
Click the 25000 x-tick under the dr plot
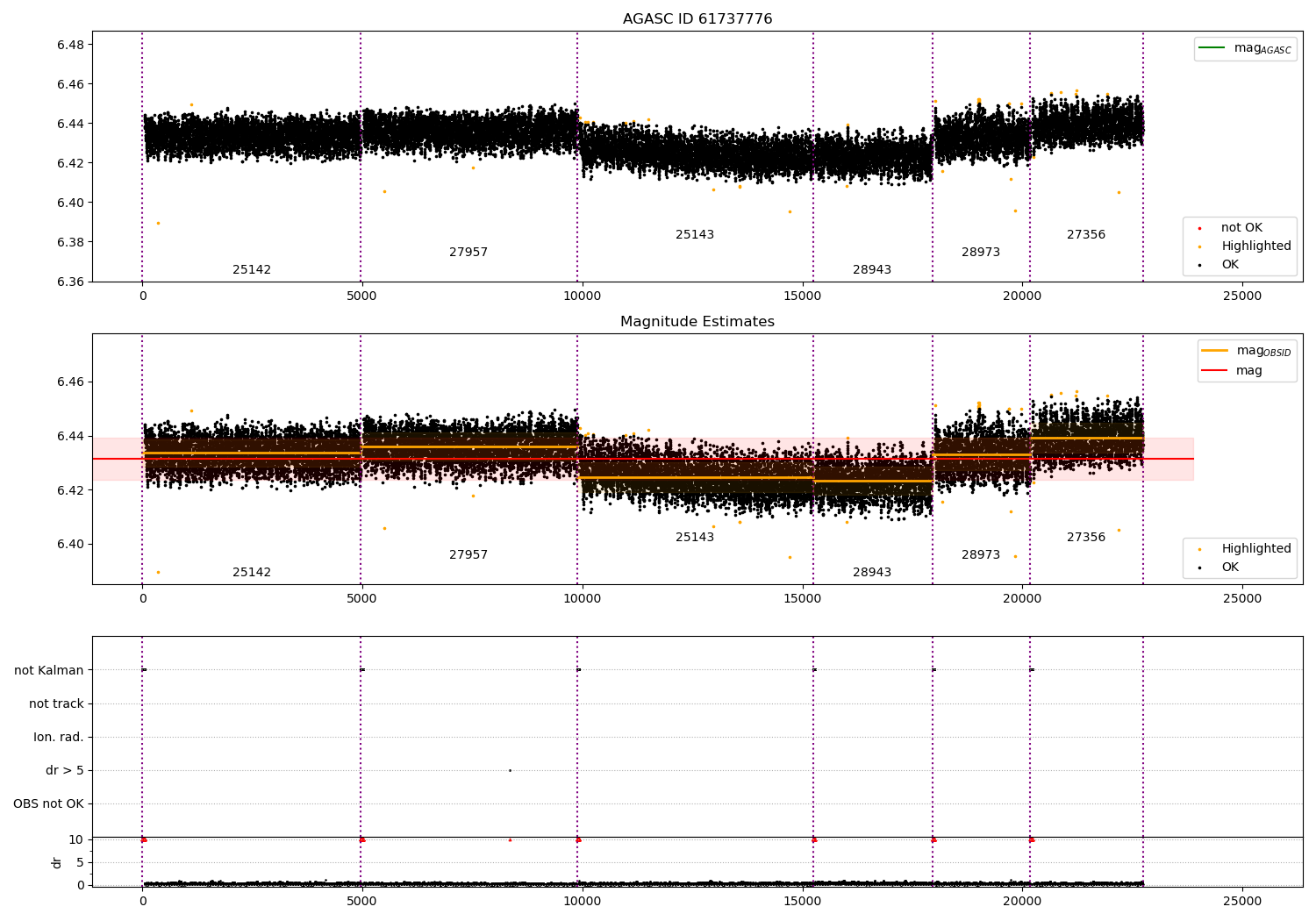pyautogui.click(x=1242, y=902)
